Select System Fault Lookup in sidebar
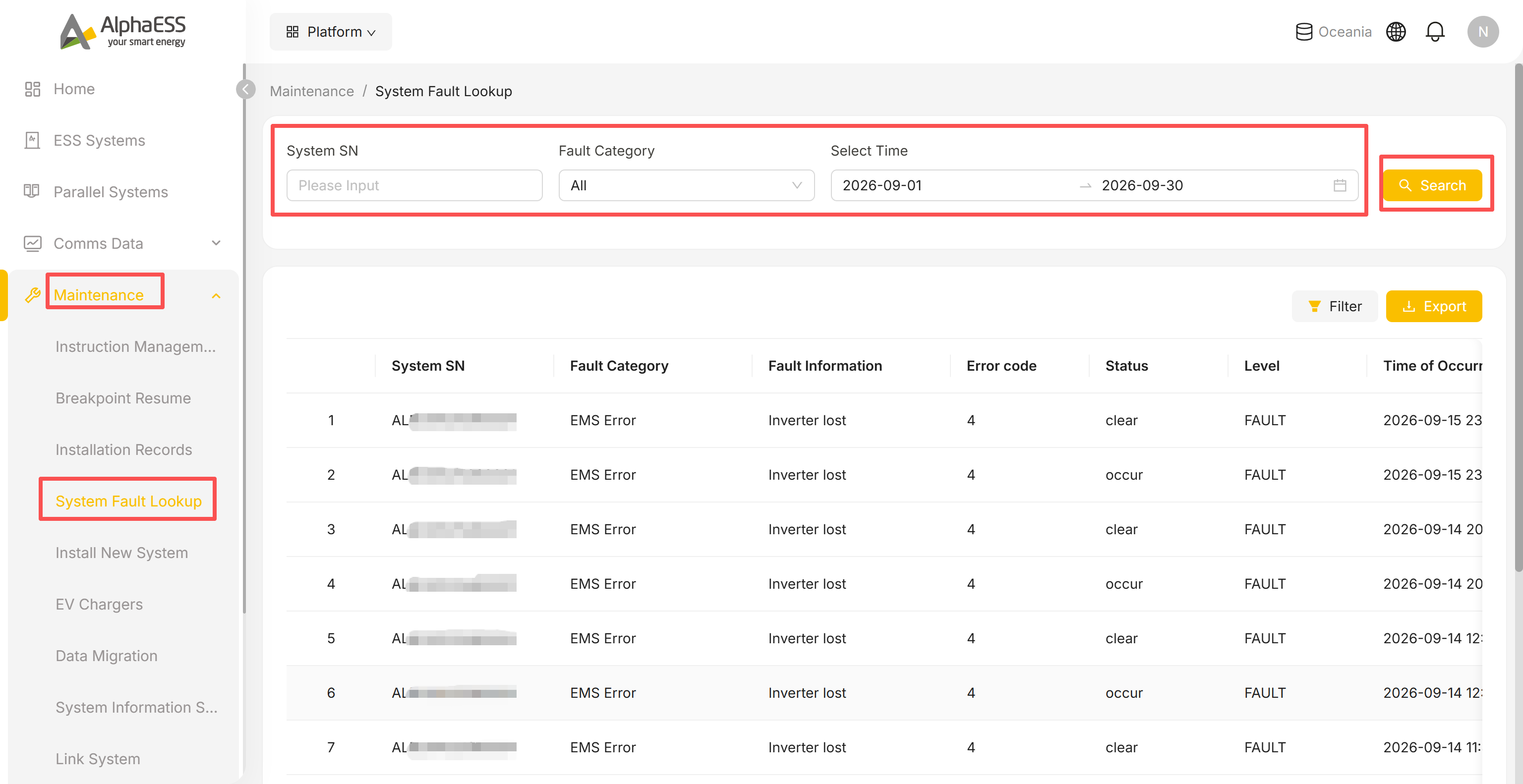This screenshot has height=784, width=1523. click(x=128, y=501)
